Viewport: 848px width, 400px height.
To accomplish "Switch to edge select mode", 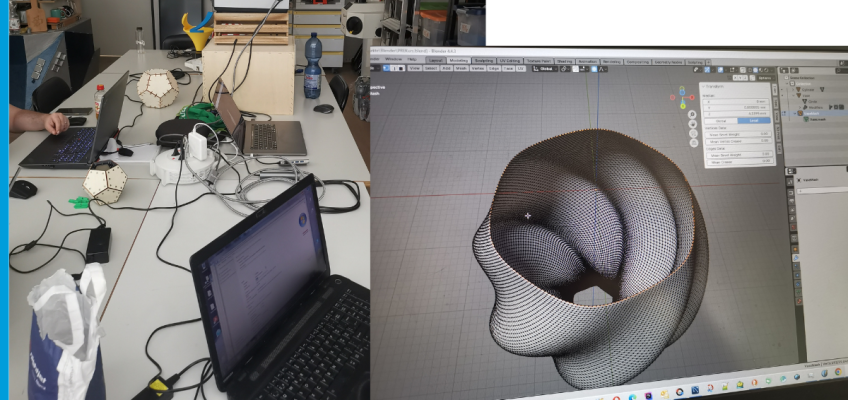I will point(394,68).
